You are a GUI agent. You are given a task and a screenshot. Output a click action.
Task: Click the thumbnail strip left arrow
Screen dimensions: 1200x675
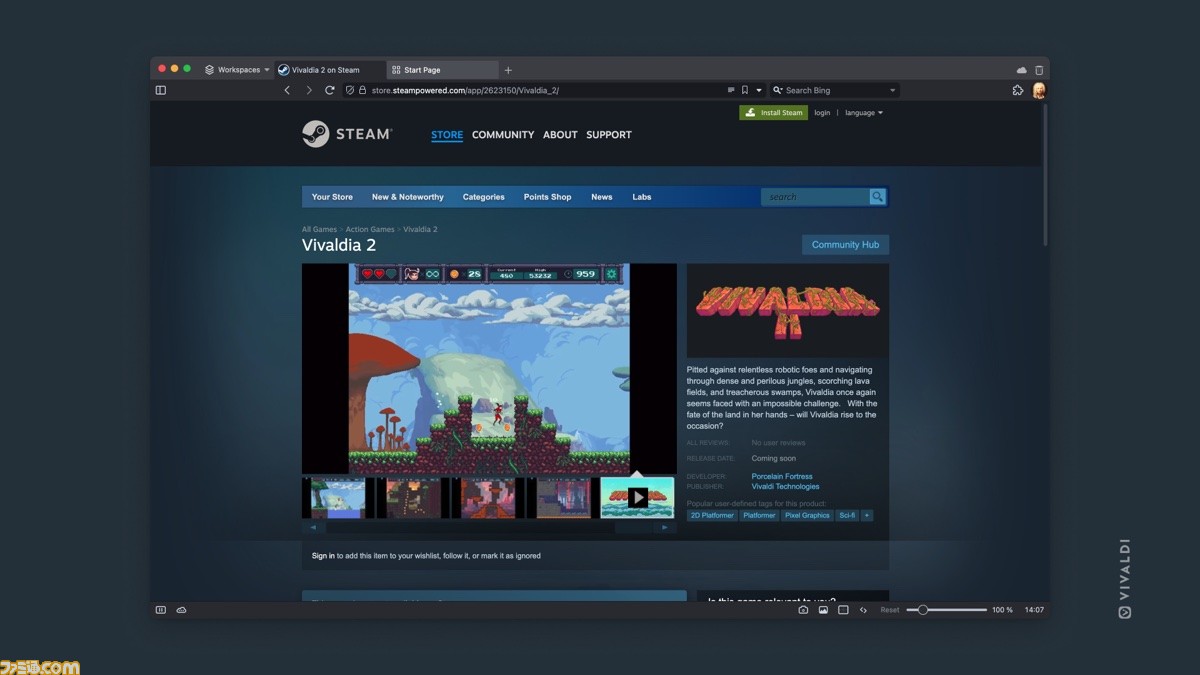click(314, 528)
